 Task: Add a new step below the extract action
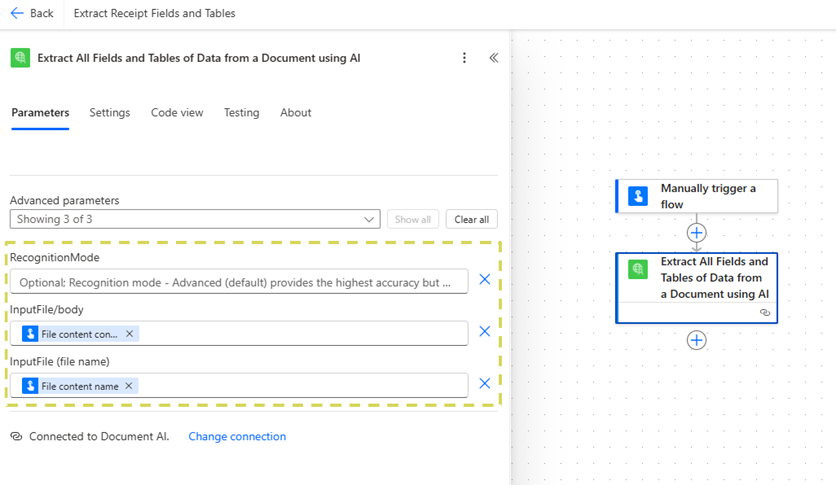(697, 340)
